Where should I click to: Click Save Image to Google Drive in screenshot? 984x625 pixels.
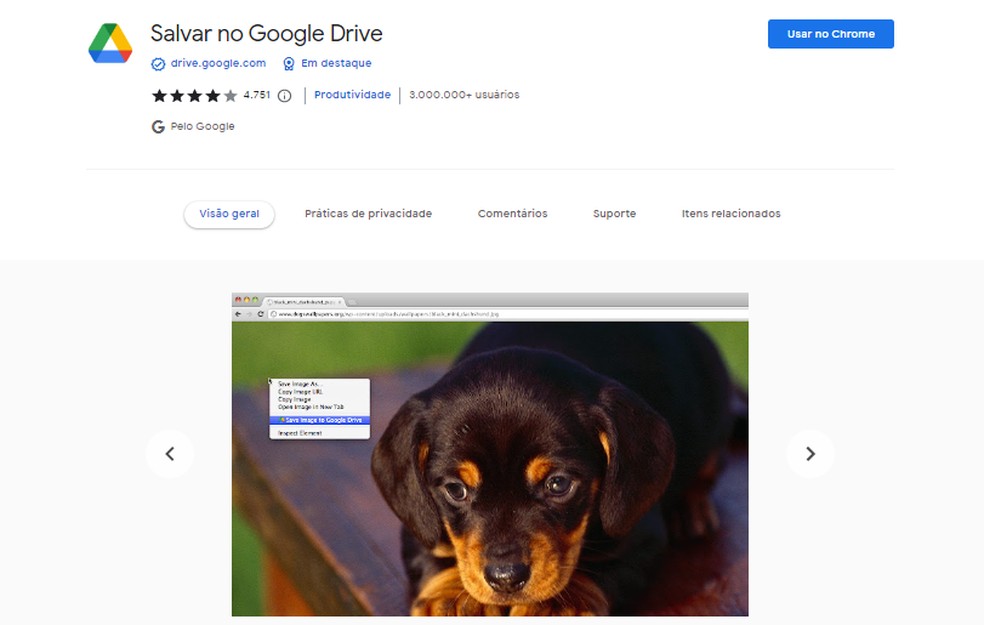click(x=320, y=420)
